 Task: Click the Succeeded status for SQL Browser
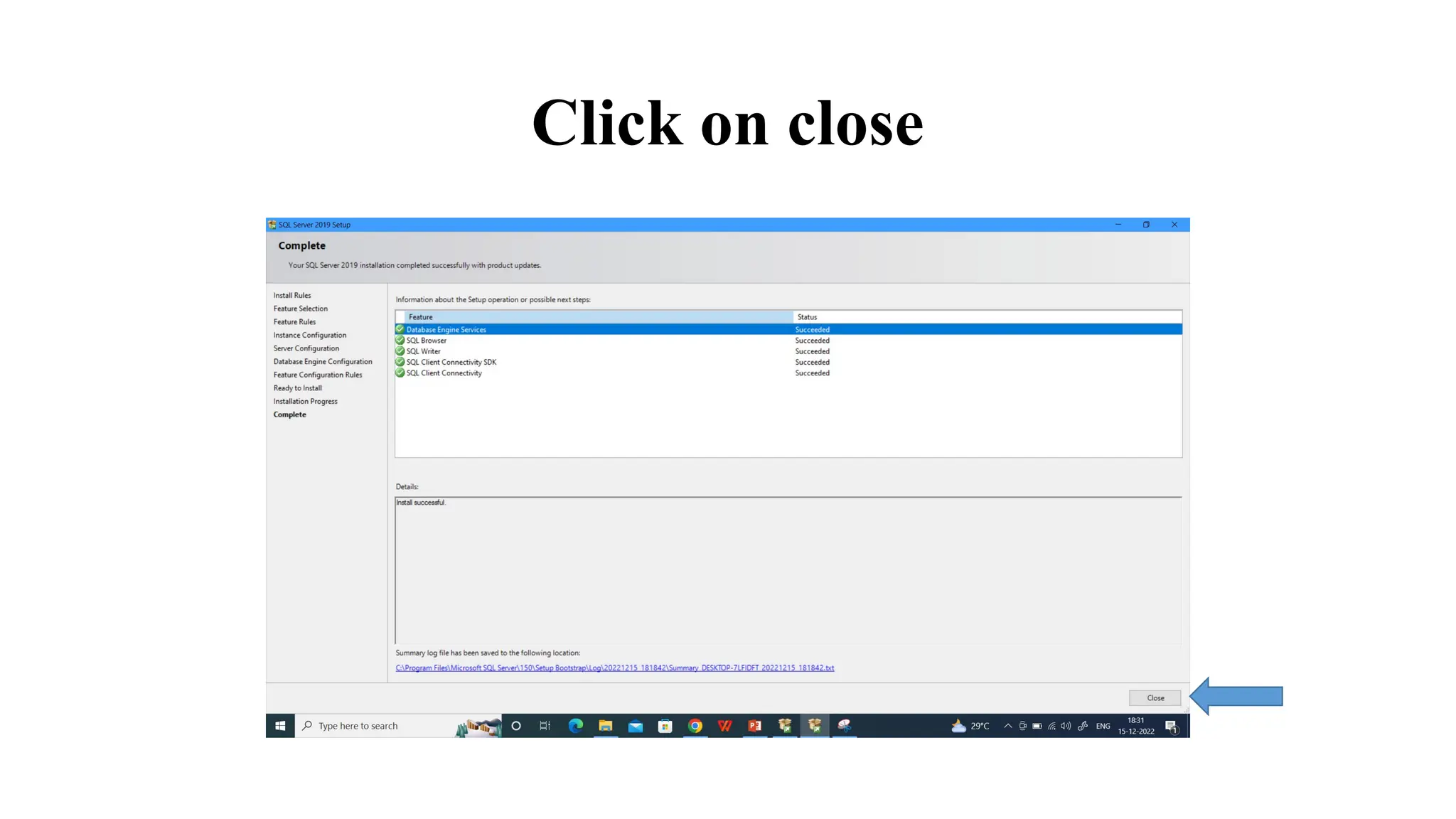coord(812,341)
